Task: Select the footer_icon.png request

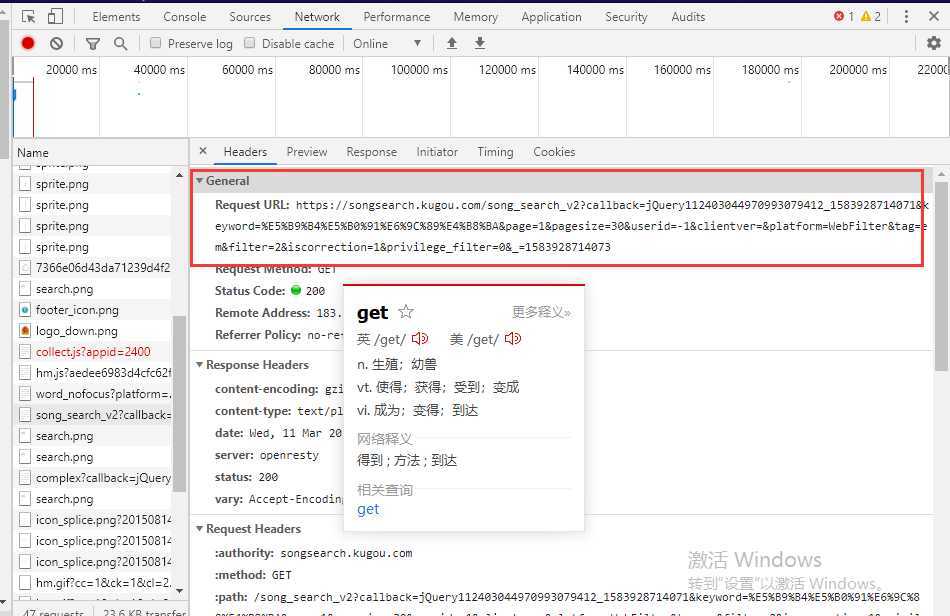Action: [x=94, y=310]
